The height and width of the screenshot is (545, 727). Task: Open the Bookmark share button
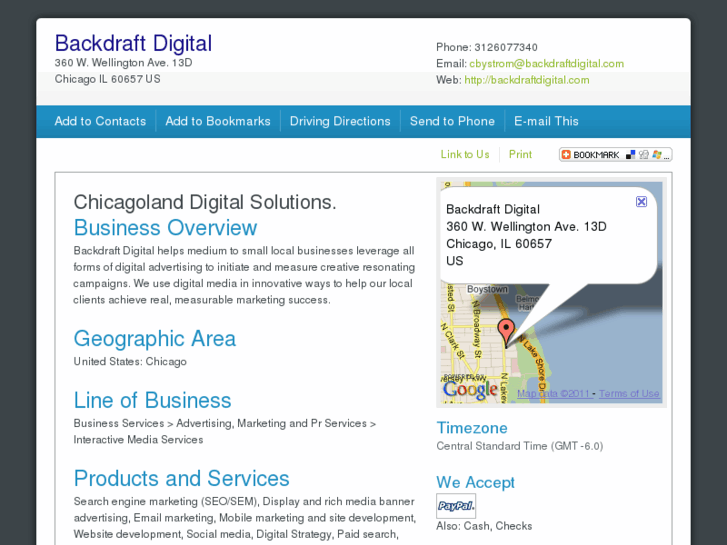tap(615, 154)
